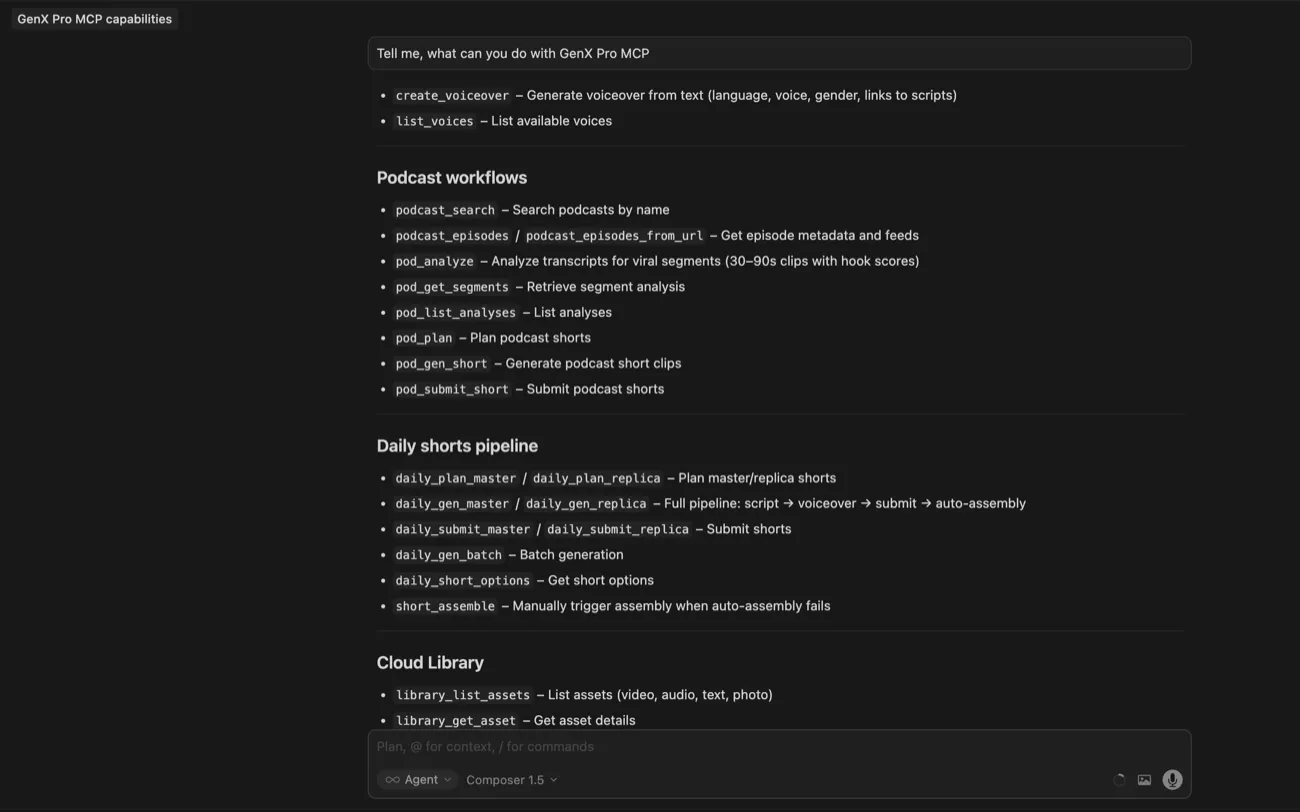Expand the Agent mode dropdown chevron
Viewport: 1300px width, 812px height.
point(447,780)
